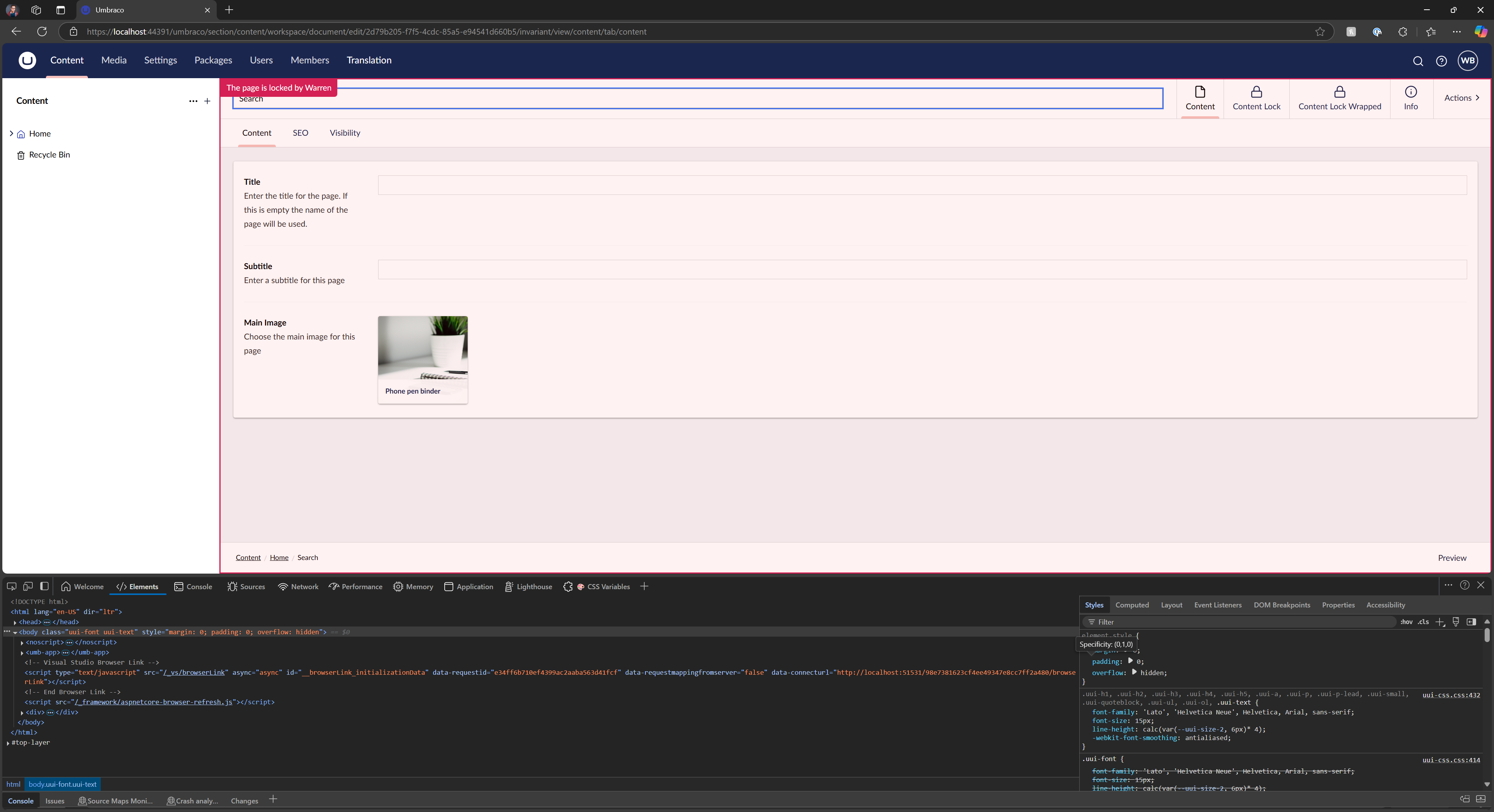The image size is (1494, 812).
Task: Click the plus icon to create content in tree
Action: coord(207,101)
